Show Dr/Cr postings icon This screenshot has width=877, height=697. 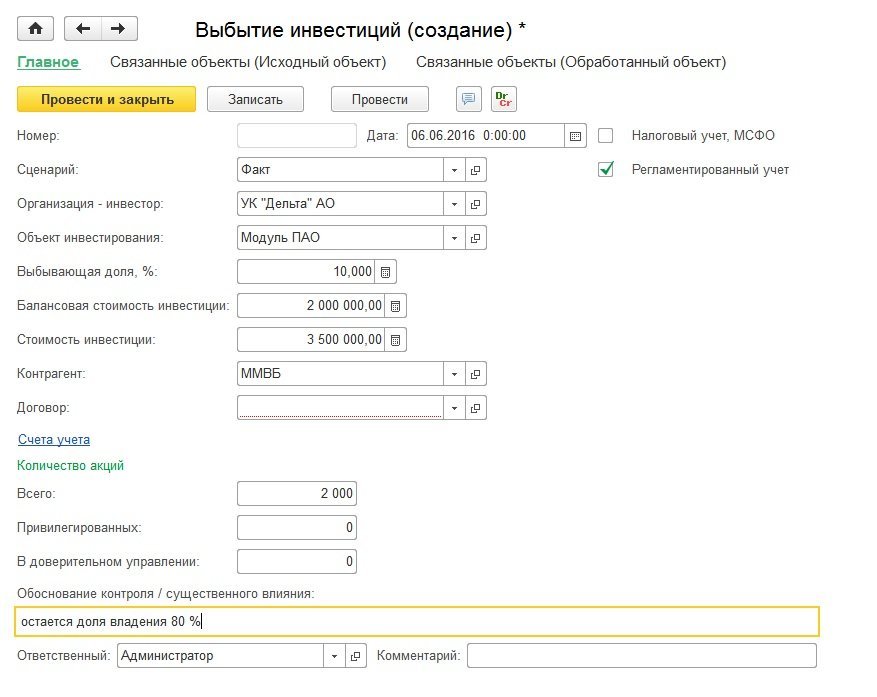503,100
